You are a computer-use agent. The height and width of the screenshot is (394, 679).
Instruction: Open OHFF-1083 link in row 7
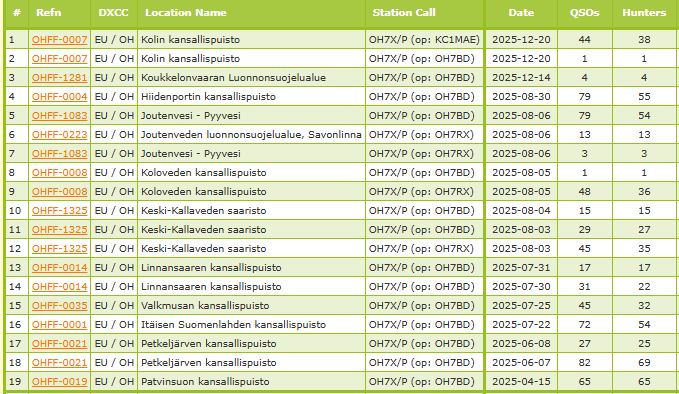click(x=60, y=154)
